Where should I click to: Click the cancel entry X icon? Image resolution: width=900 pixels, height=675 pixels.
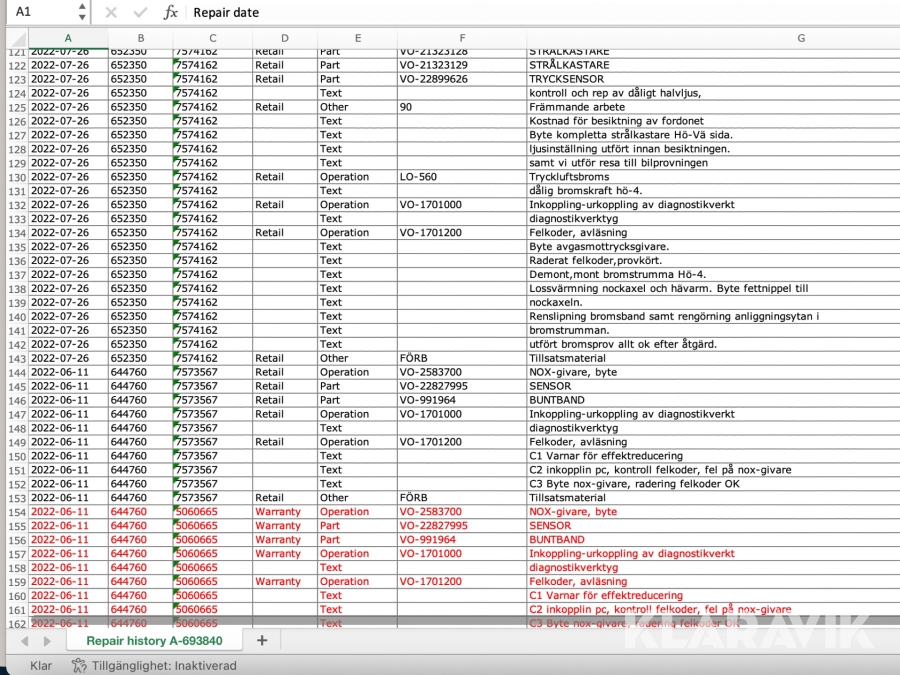[111, 13]
